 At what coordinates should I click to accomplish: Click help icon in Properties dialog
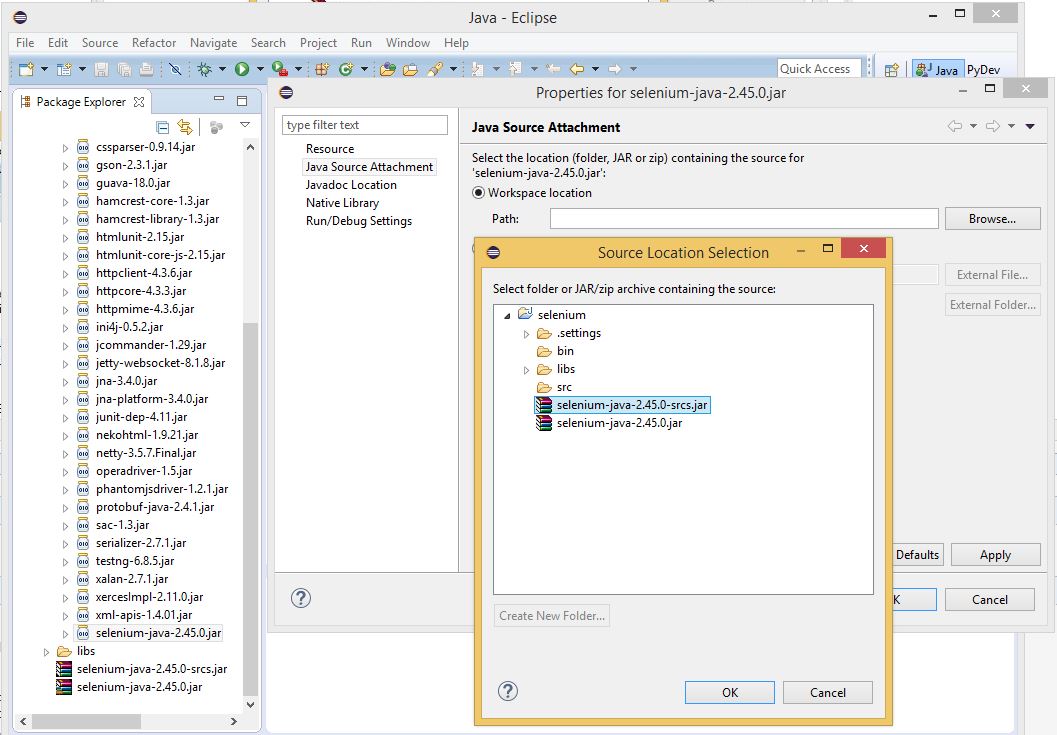(x=301, y=598)
